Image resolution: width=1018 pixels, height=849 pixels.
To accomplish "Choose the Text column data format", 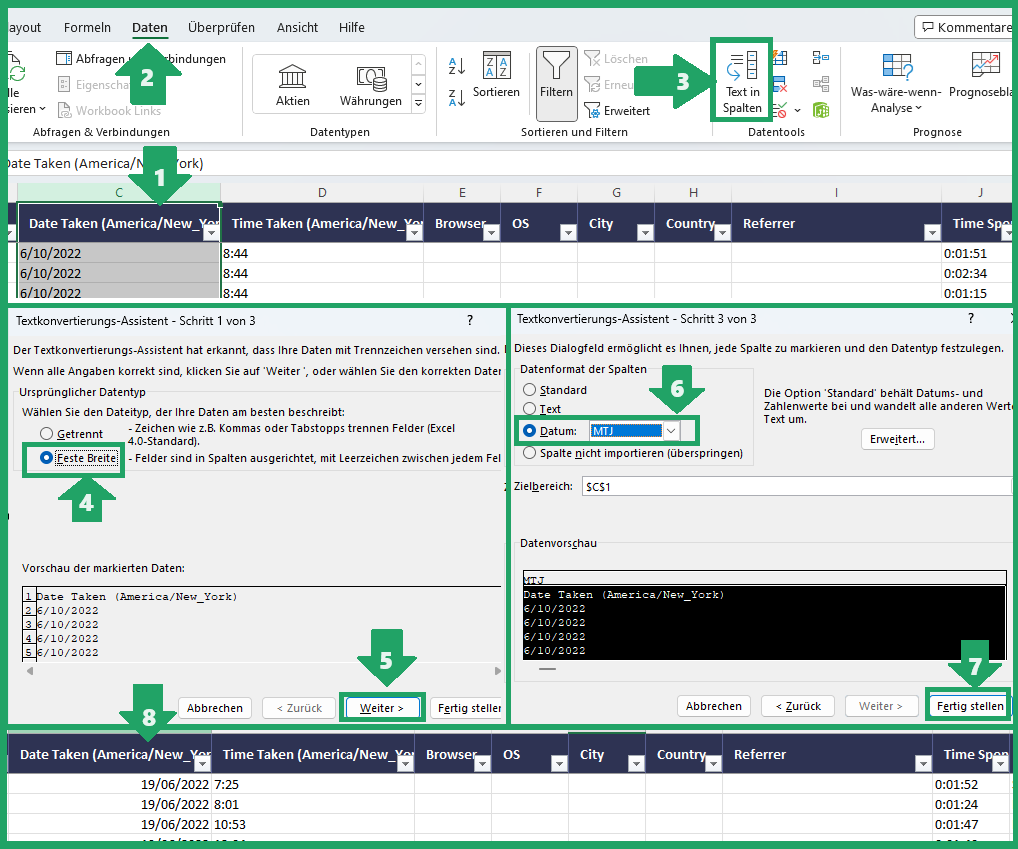I will (x=530, y=408).
